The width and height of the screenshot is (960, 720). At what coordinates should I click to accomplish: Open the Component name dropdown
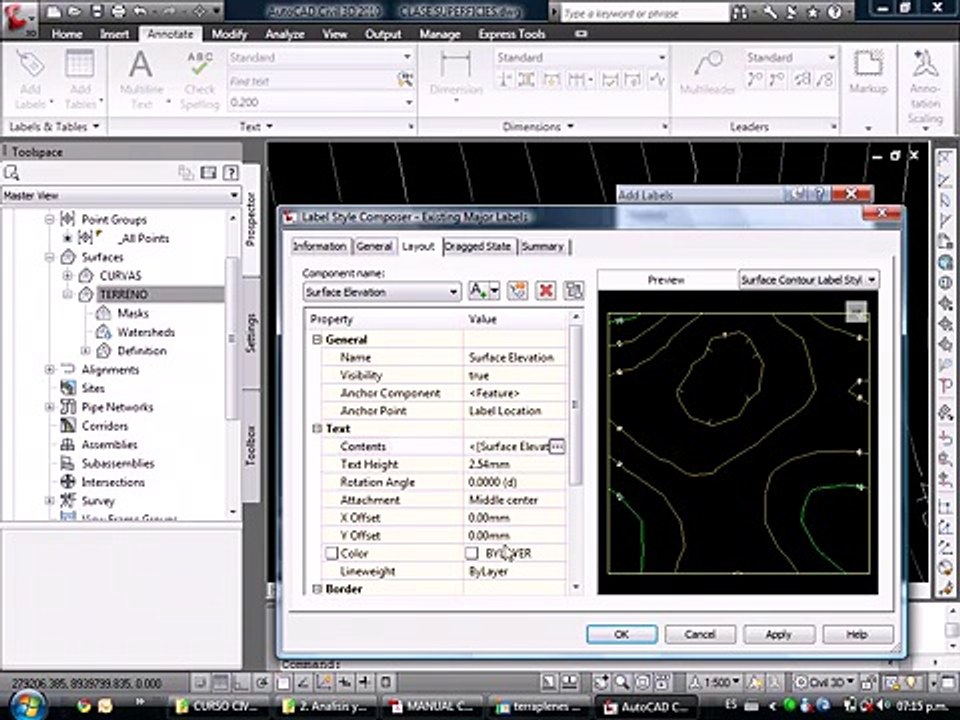[453, 292]
